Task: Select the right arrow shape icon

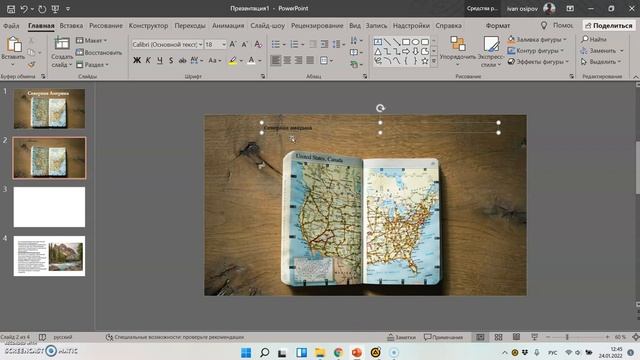Action: [406, 51]
